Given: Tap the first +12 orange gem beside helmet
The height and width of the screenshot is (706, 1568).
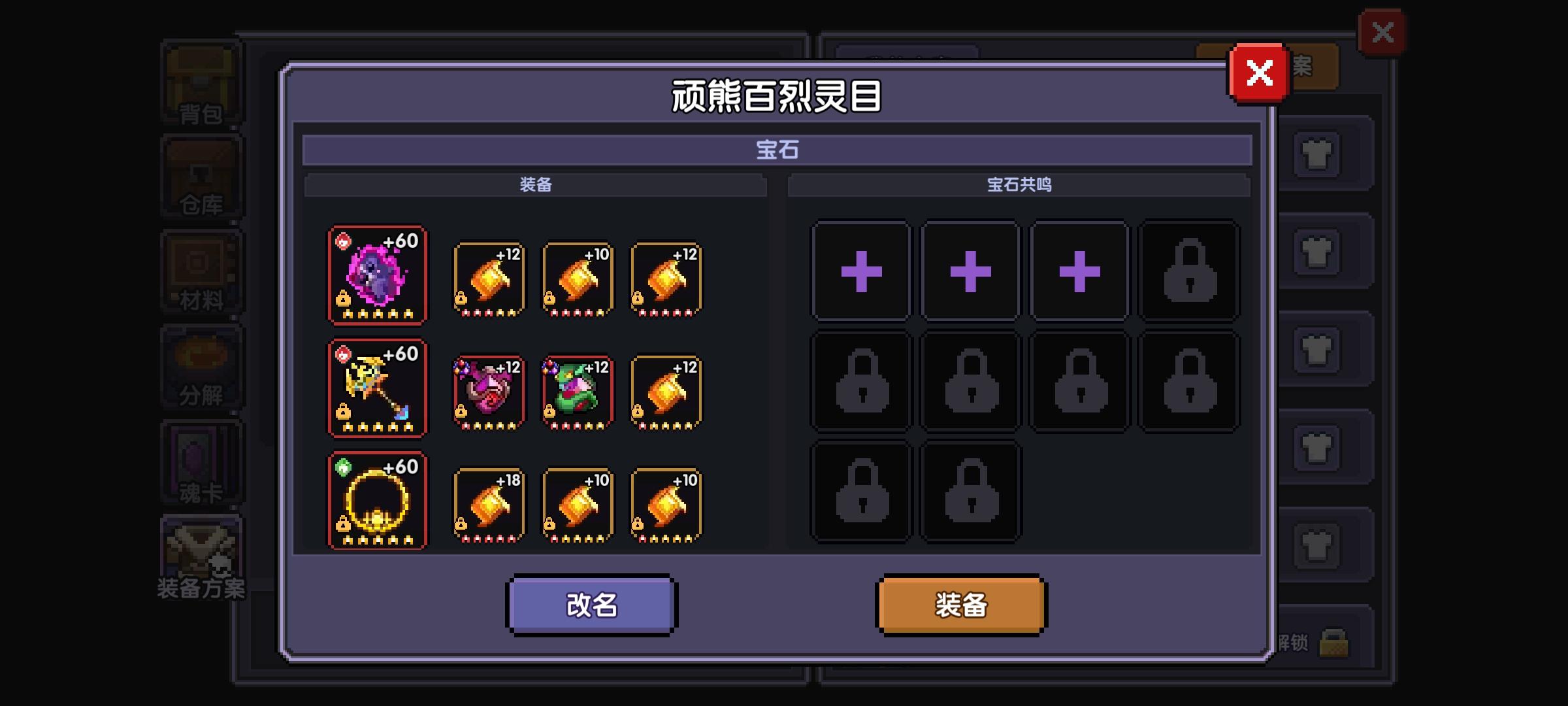Looking at the screenshot, I should [489, 280].
